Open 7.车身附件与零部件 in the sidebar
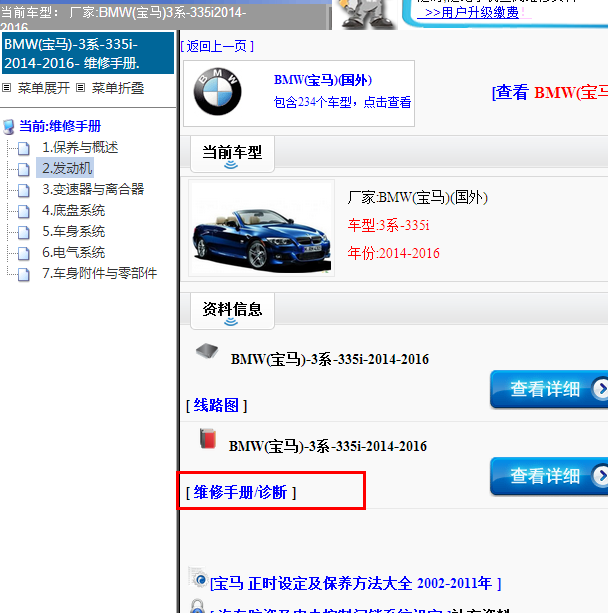The width and height of the screenshot is (608, 613). pyautogui.click(x=99, y=273)
